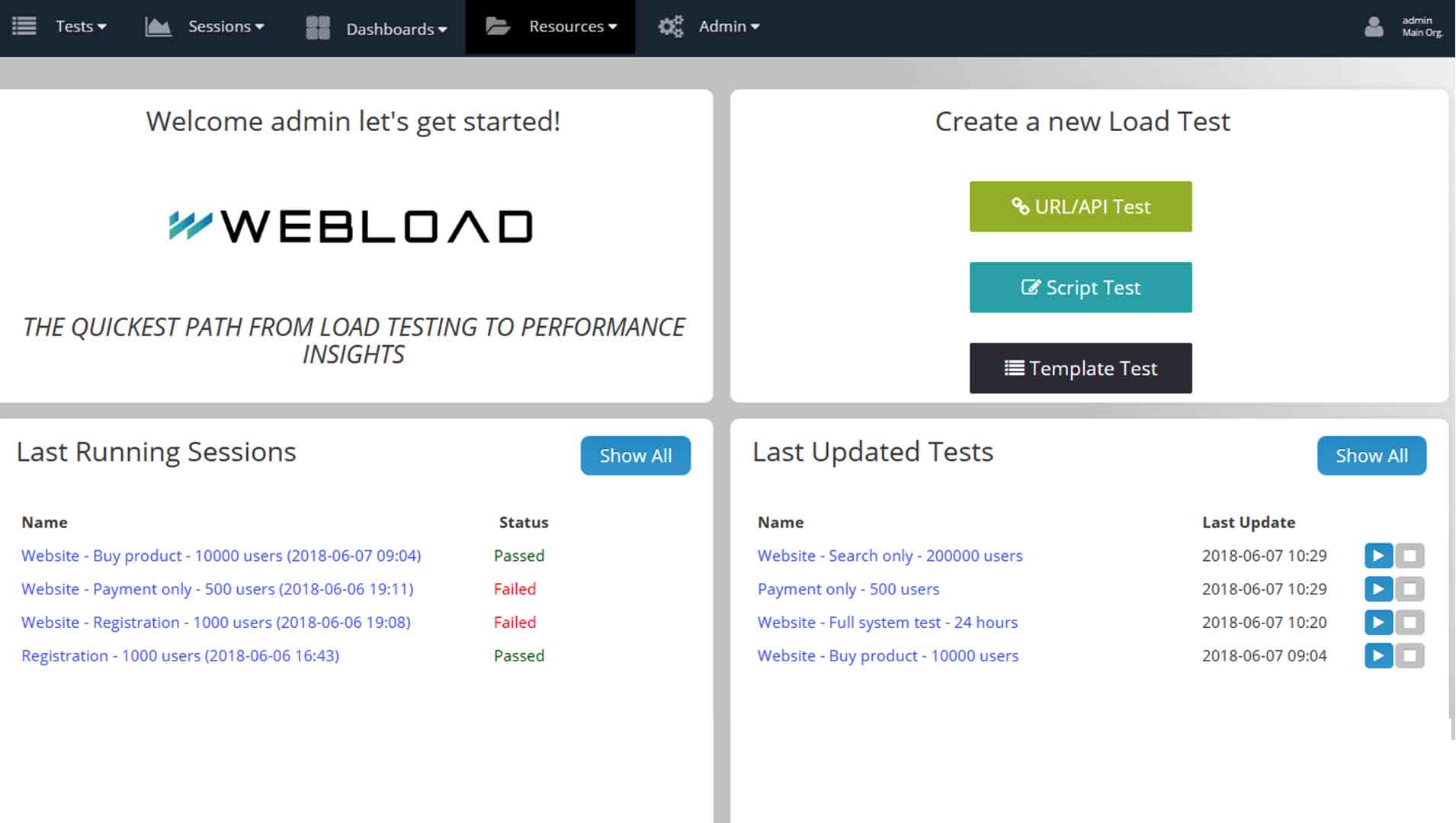Open the Website - Payment only failed session
Screen dimensions: 1456x823
[x=217, y=589]
